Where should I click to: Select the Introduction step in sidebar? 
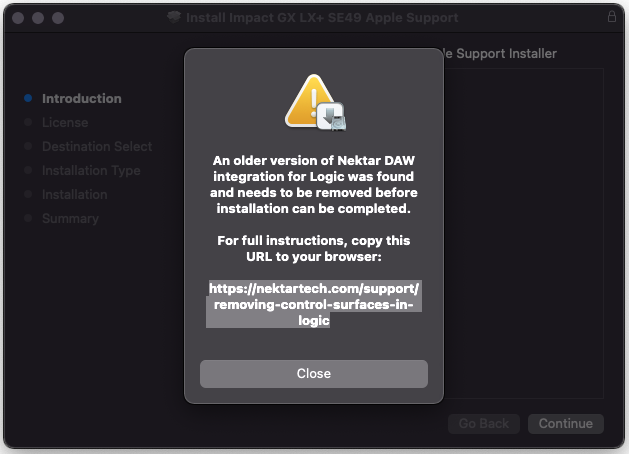pos(82,99)
